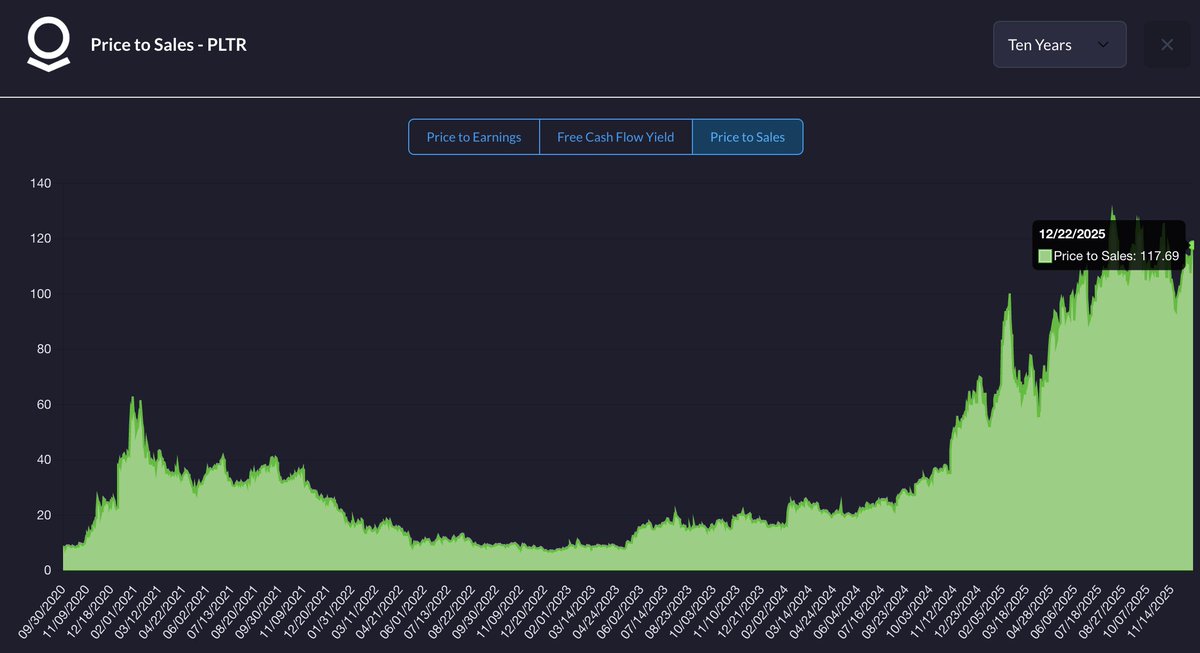Click the February 2025 peak near 100
Image resolution: width=1200 pixels, height=653 pixels.
click(x=1010, y=295)
